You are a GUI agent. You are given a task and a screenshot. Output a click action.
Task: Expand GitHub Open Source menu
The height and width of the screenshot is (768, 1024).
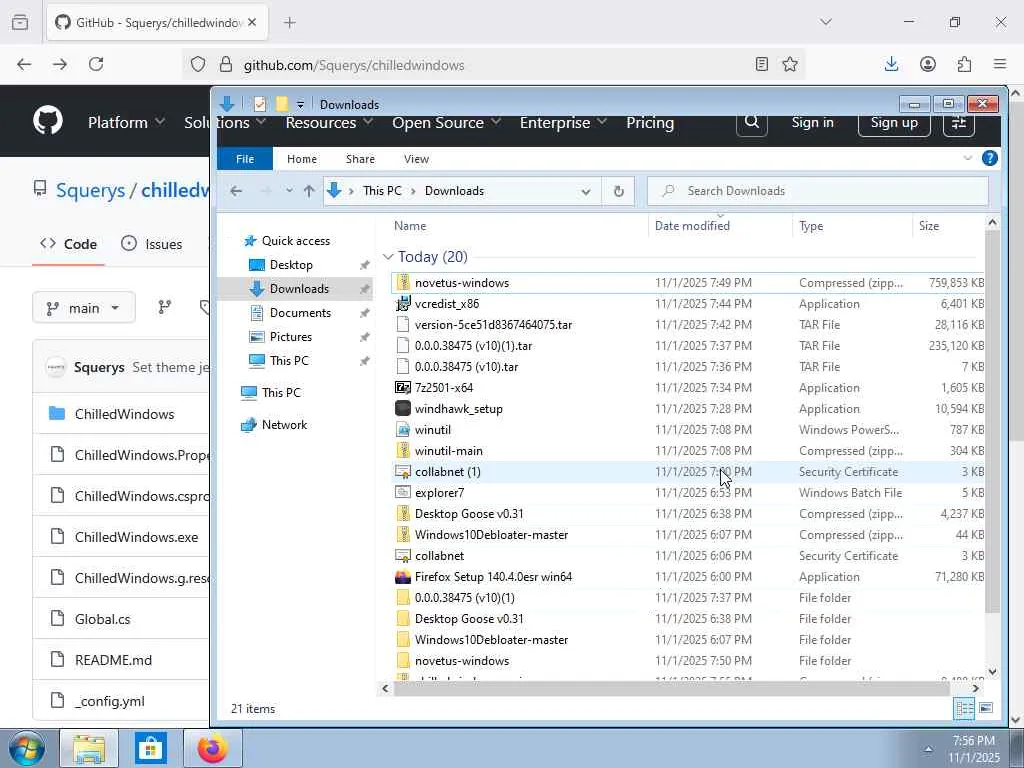click(x=446, y=122)
